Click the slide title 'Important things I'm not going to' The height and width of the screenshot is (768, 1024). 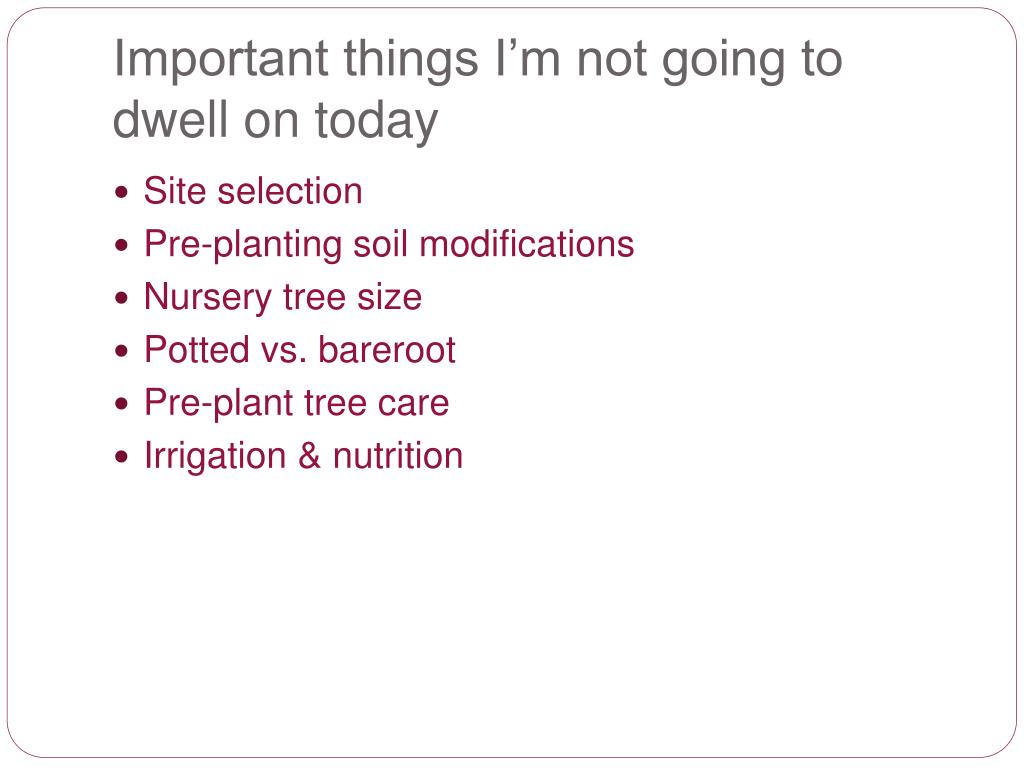(478, 60)
